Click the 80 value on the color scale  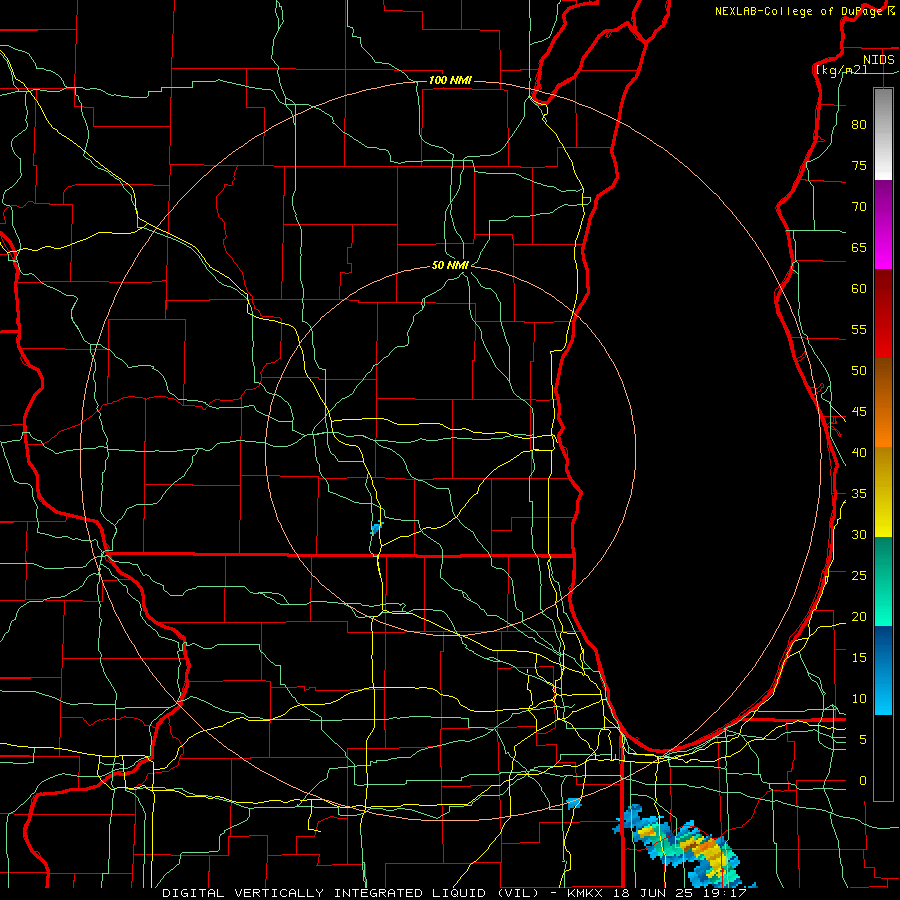[859, 125]
